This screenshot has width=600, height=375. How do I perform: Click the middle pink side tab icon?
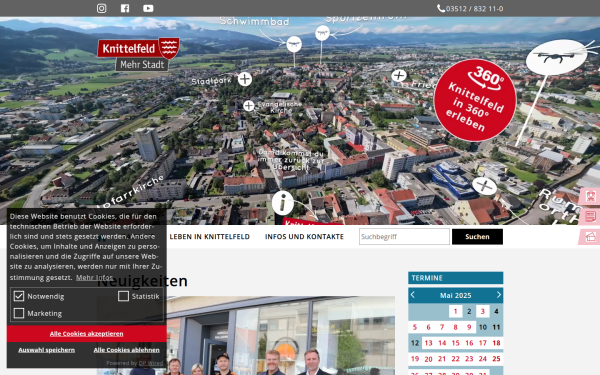590,217
